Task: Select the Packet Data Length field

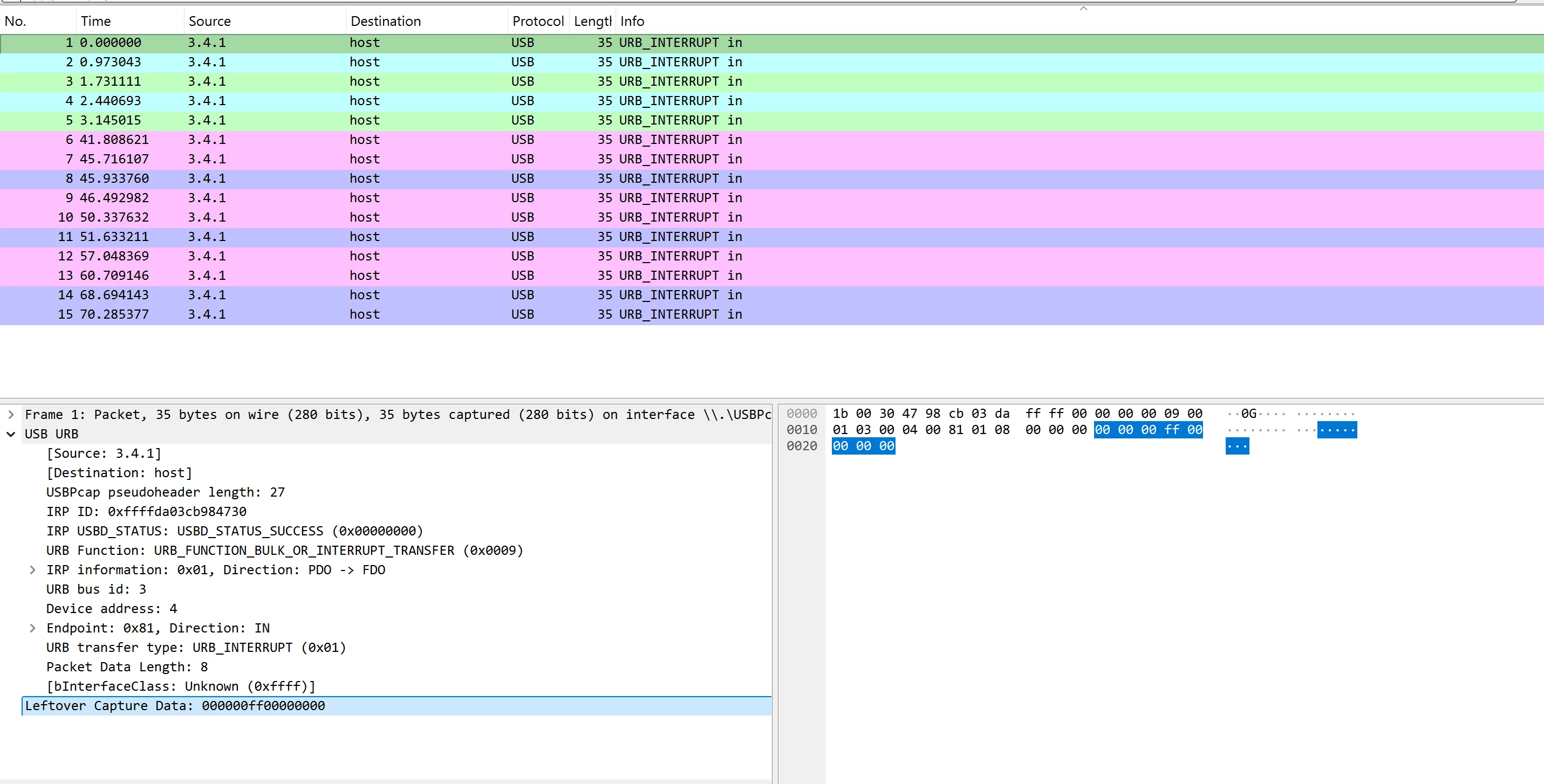Action: click(127, 667)
